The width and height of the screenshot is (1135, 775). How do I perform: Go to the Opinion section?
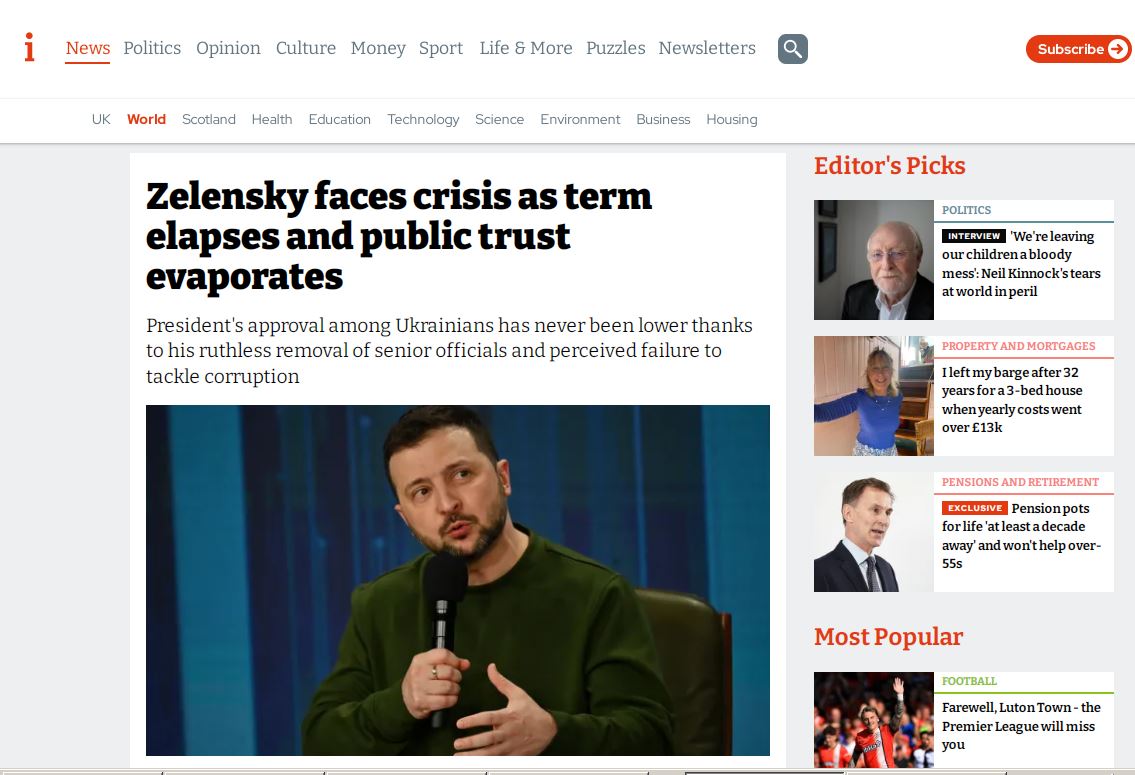(x=228, y=48)
